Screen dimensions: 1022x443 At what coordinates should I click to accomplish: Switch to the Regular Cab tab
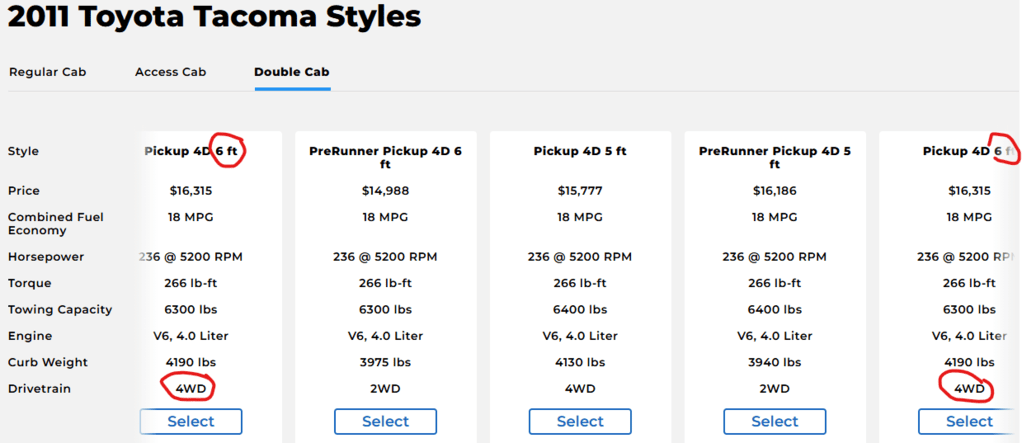[x=48, y=72]
